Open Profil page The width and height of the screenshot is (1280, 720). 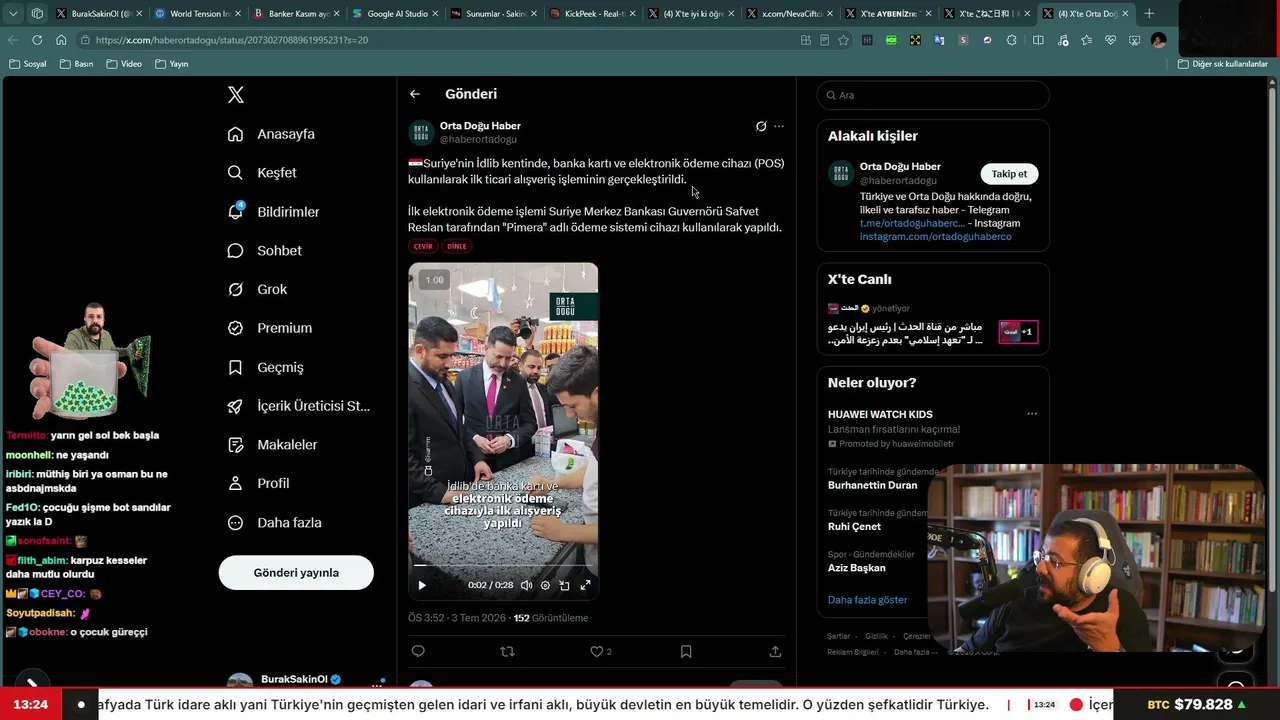click(x=258, y=484)
